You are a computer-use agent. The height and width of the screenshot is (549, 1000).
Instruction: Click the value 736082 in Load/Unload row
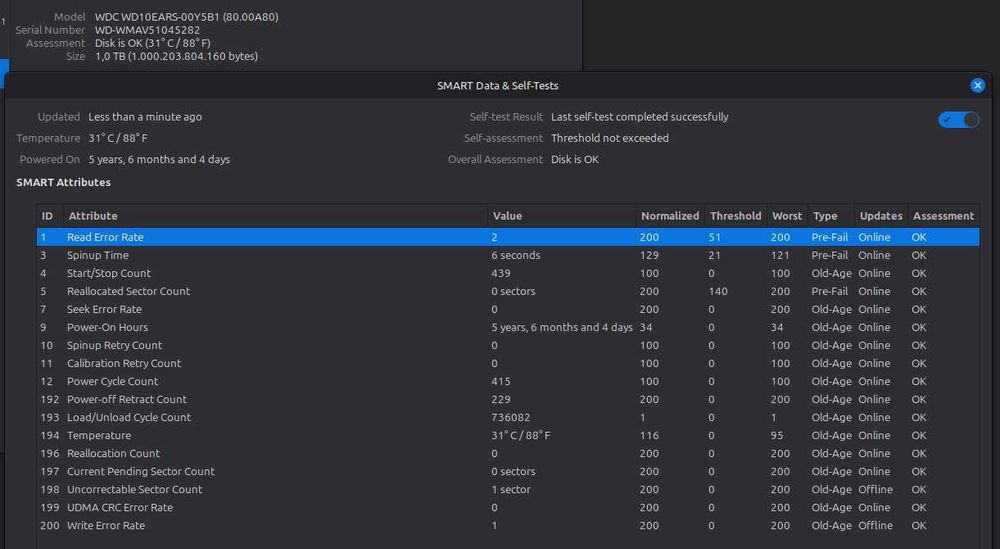coord(510,417)
